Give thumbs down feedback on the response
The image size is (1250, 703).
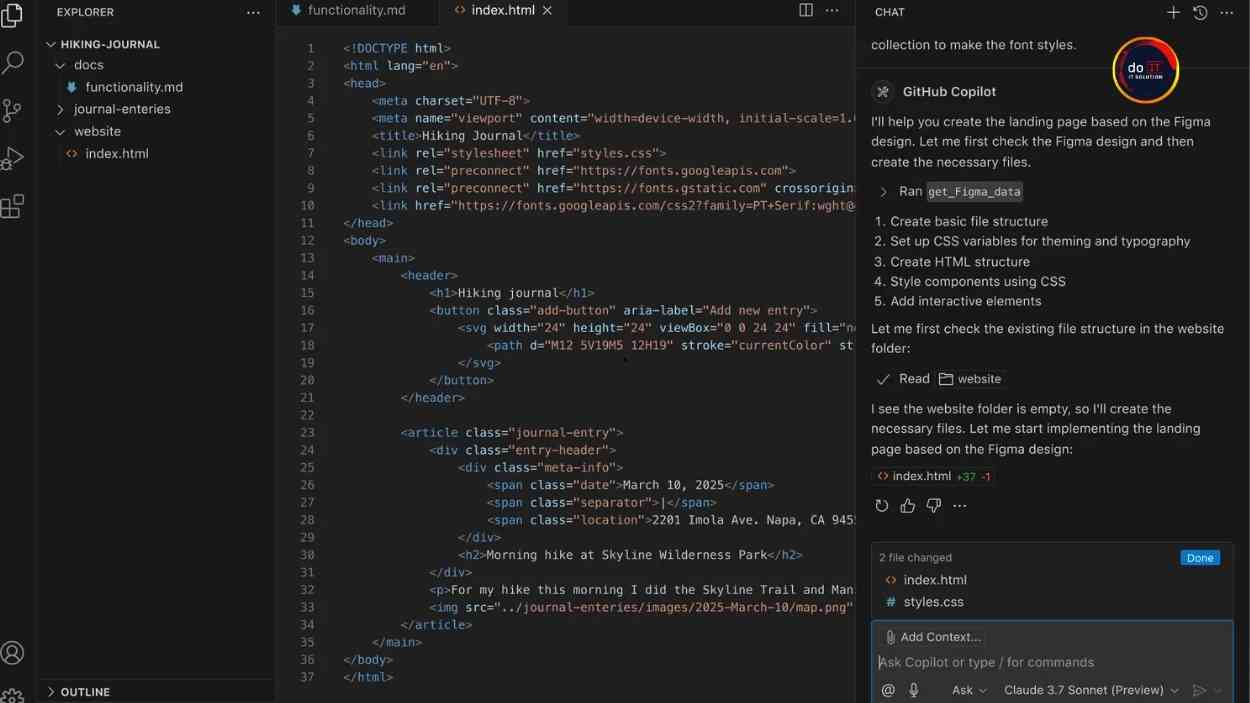[932, 505]
